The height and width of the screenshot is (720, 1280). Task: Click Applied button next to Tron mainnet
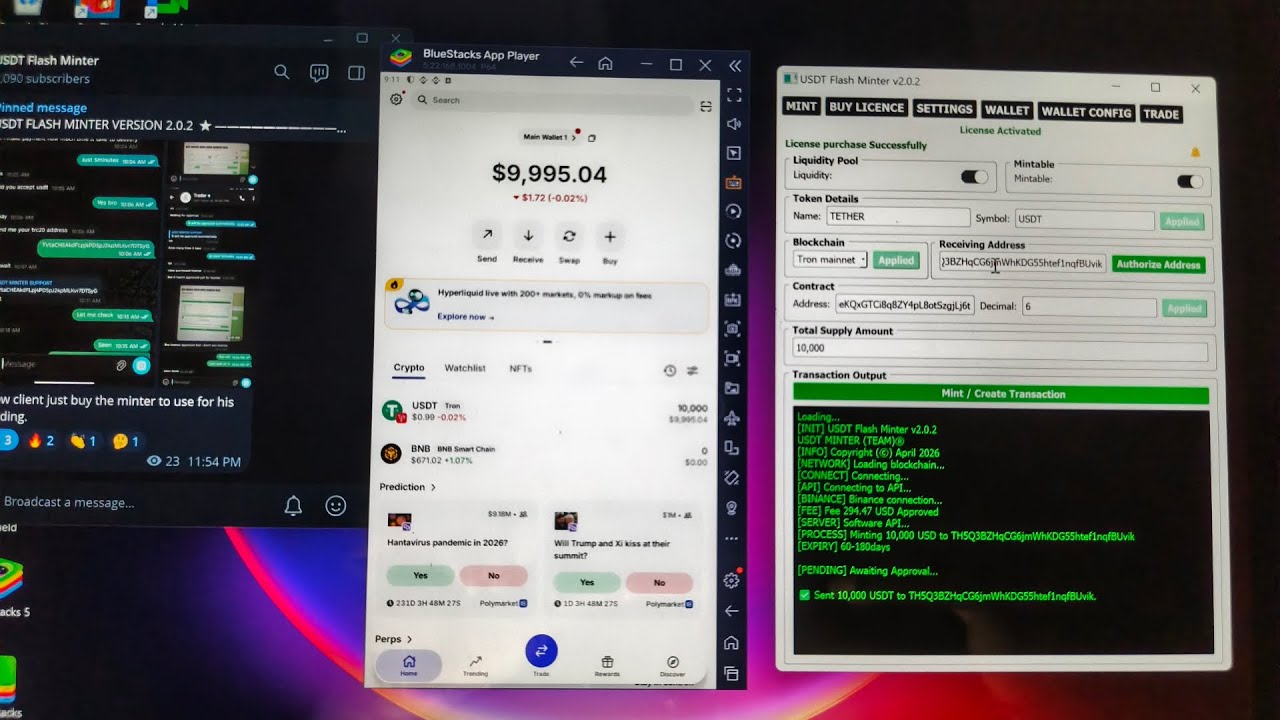[895, 260]
